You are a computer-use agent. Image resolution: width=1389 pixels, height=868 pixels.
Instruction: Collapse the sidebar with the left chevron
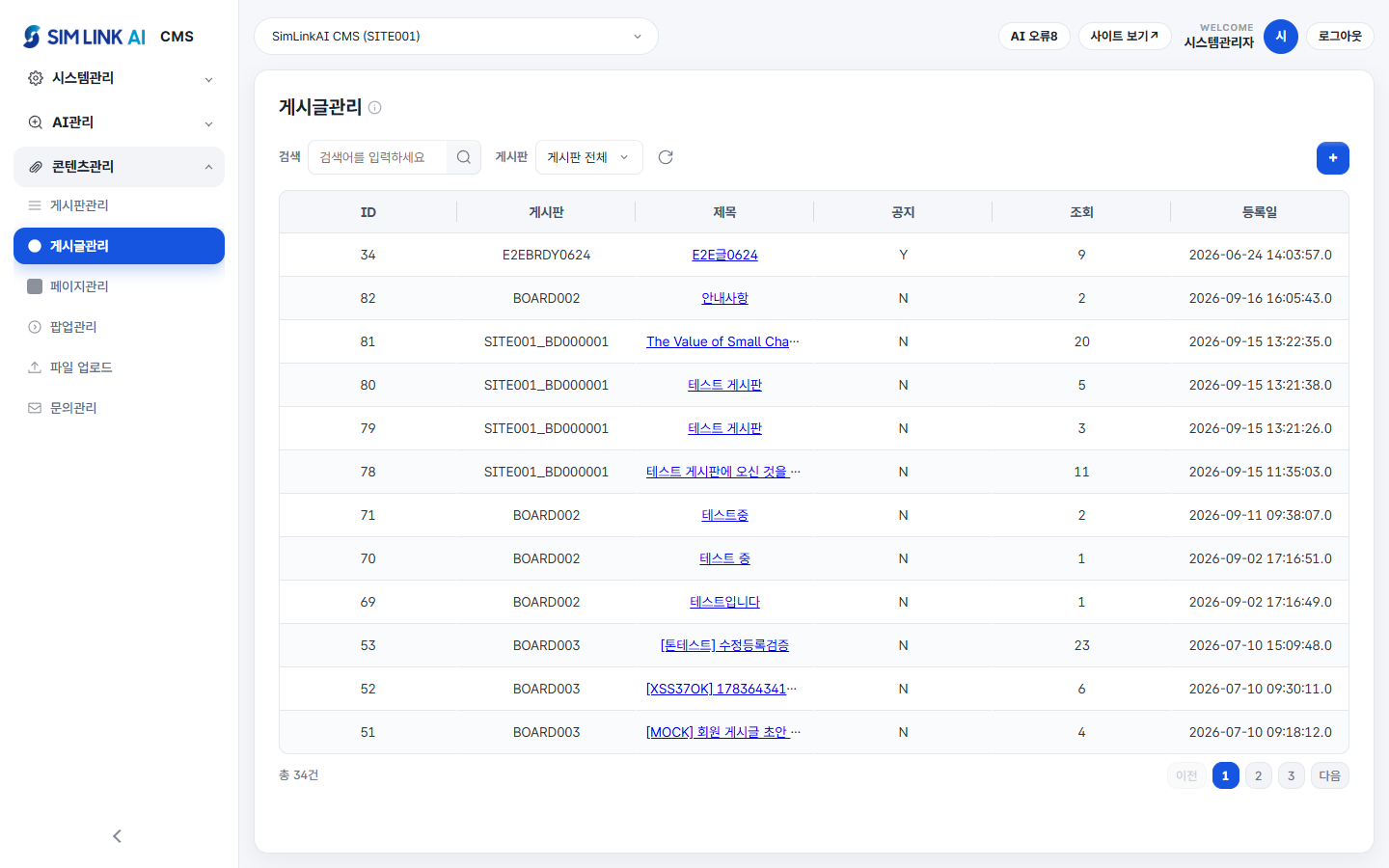(118, 836)
